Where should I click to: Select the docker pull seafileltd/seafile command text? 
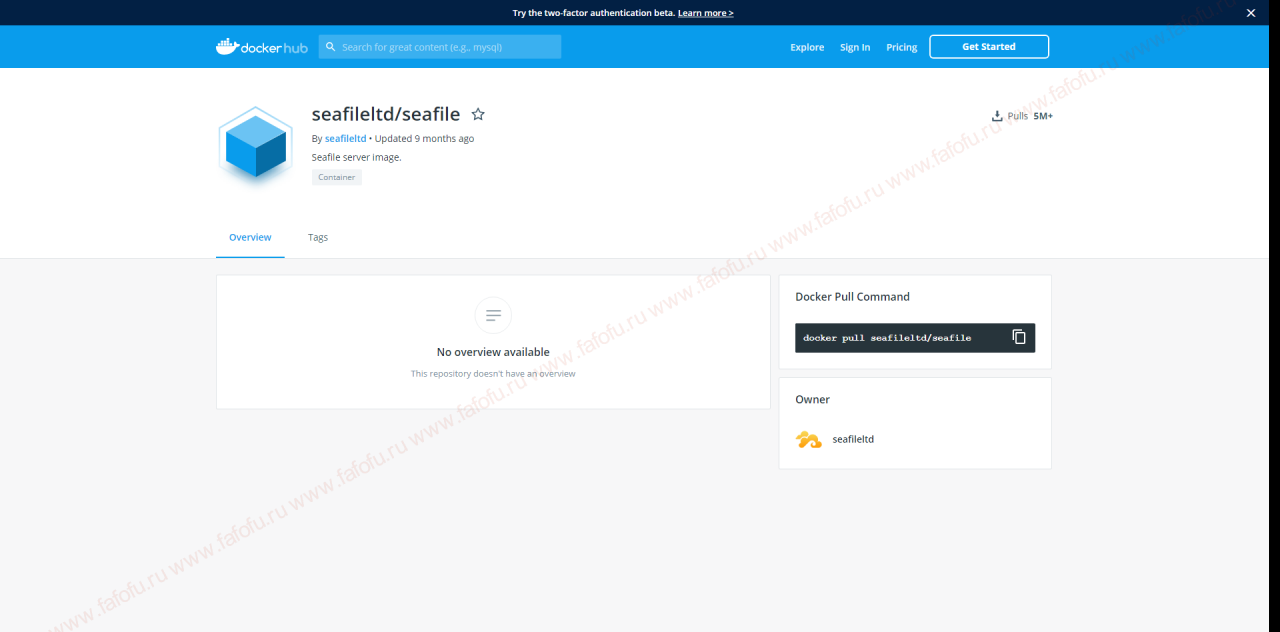(887, 338)
